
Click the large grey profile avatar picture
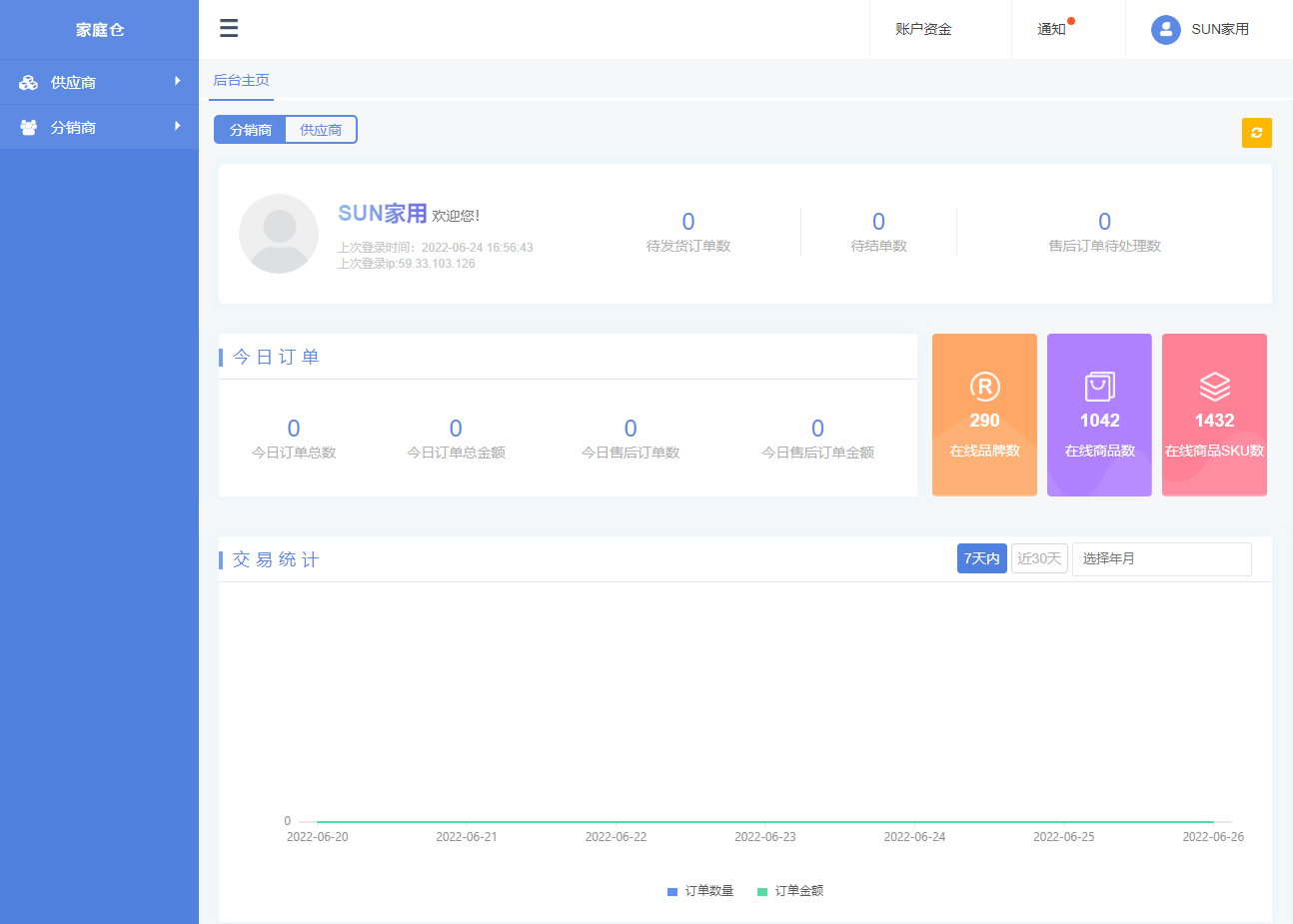[x=279, y=234]
